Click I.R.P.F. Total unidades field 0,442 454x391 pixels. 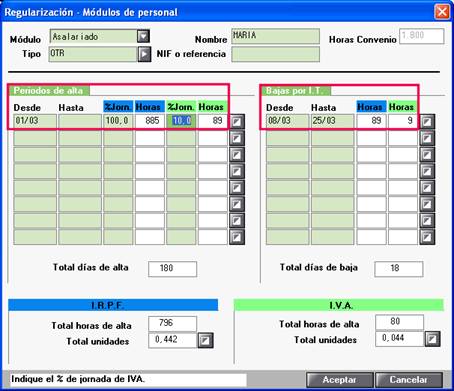pos(172,340)
